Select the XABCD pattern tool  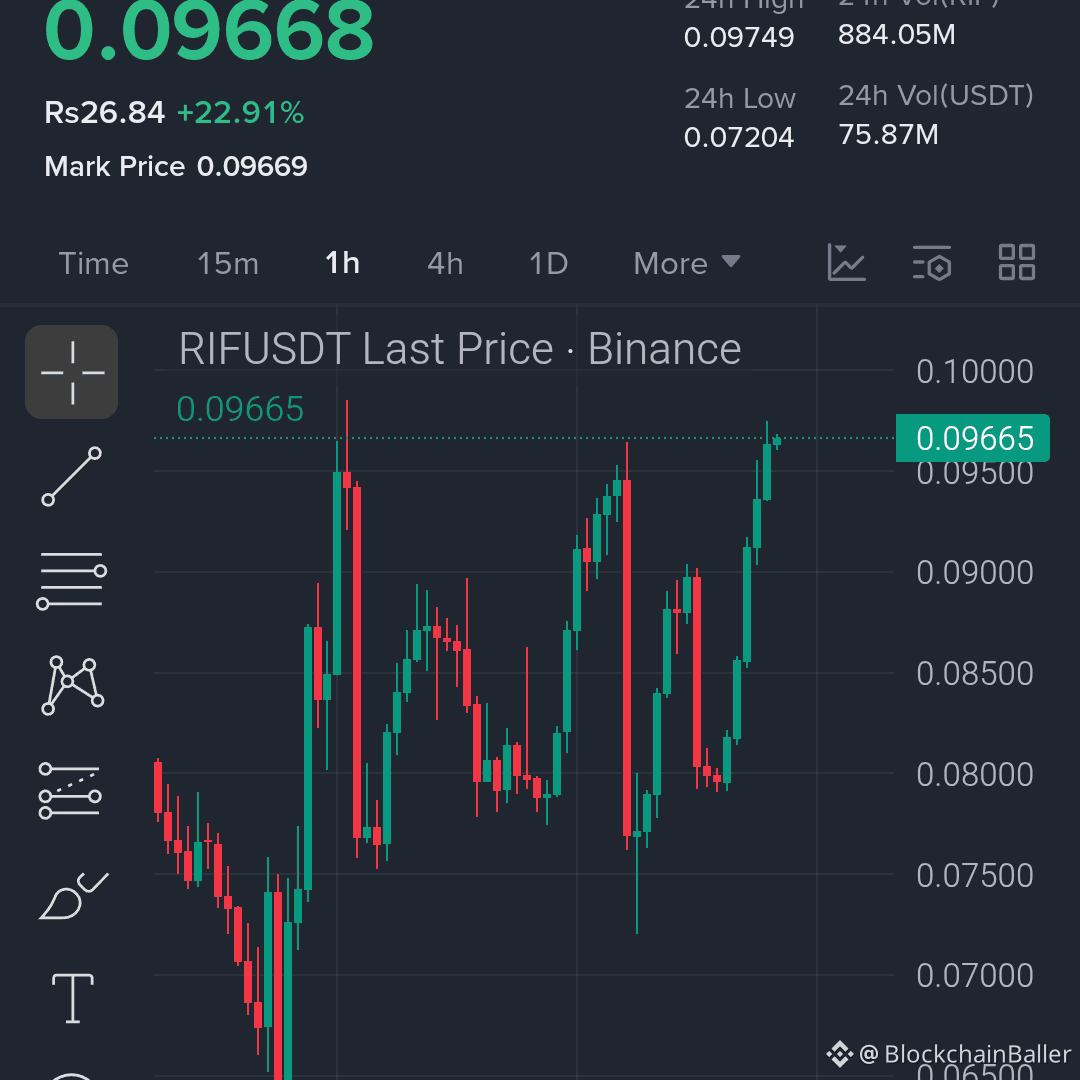72,685
